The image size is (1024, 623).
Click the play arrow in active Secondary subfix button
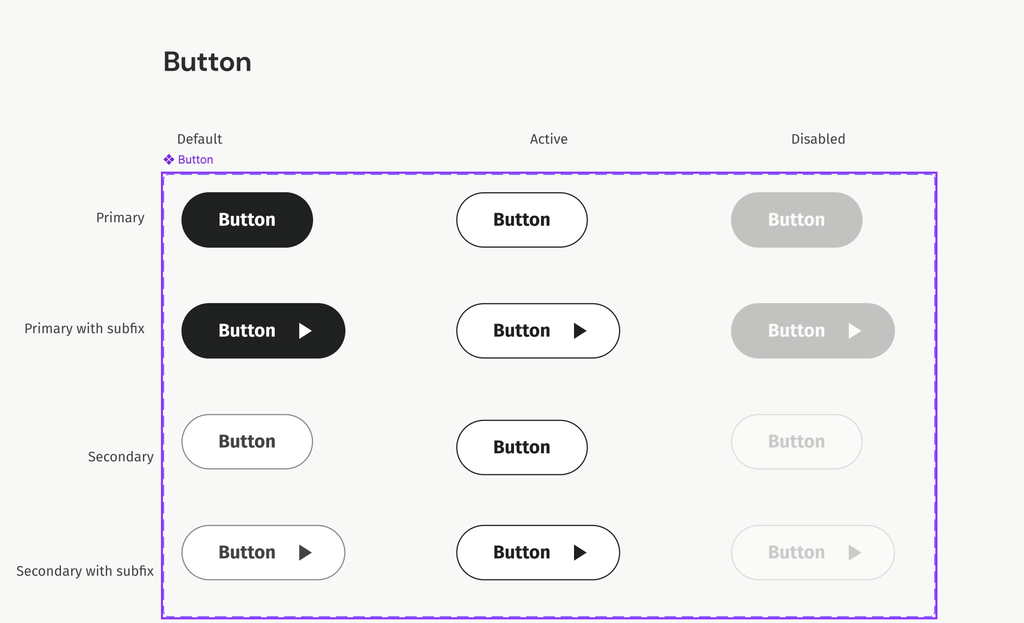click(x=580, y=553)
